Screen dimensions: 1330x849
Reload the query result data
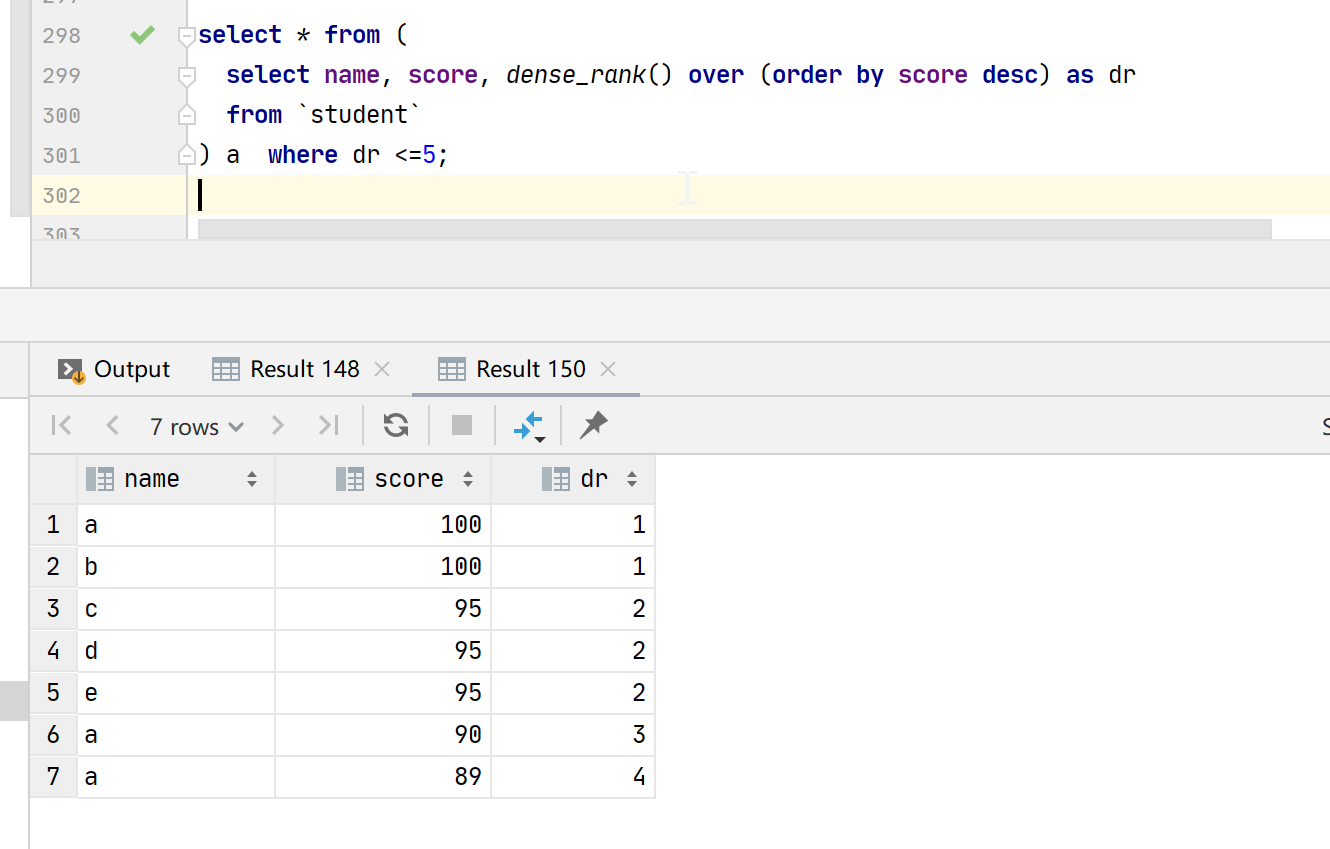tap(396, 426)
